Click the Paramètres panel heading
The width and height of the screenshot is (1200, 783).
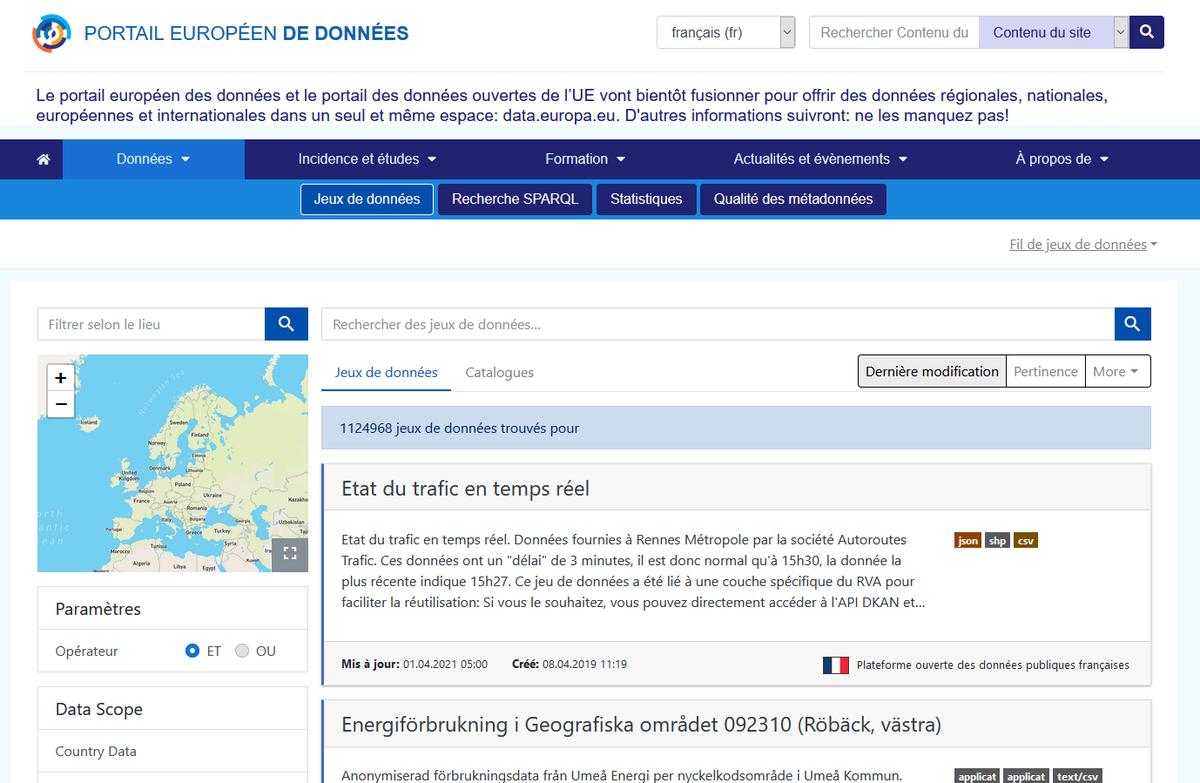(x=98, y=609)
